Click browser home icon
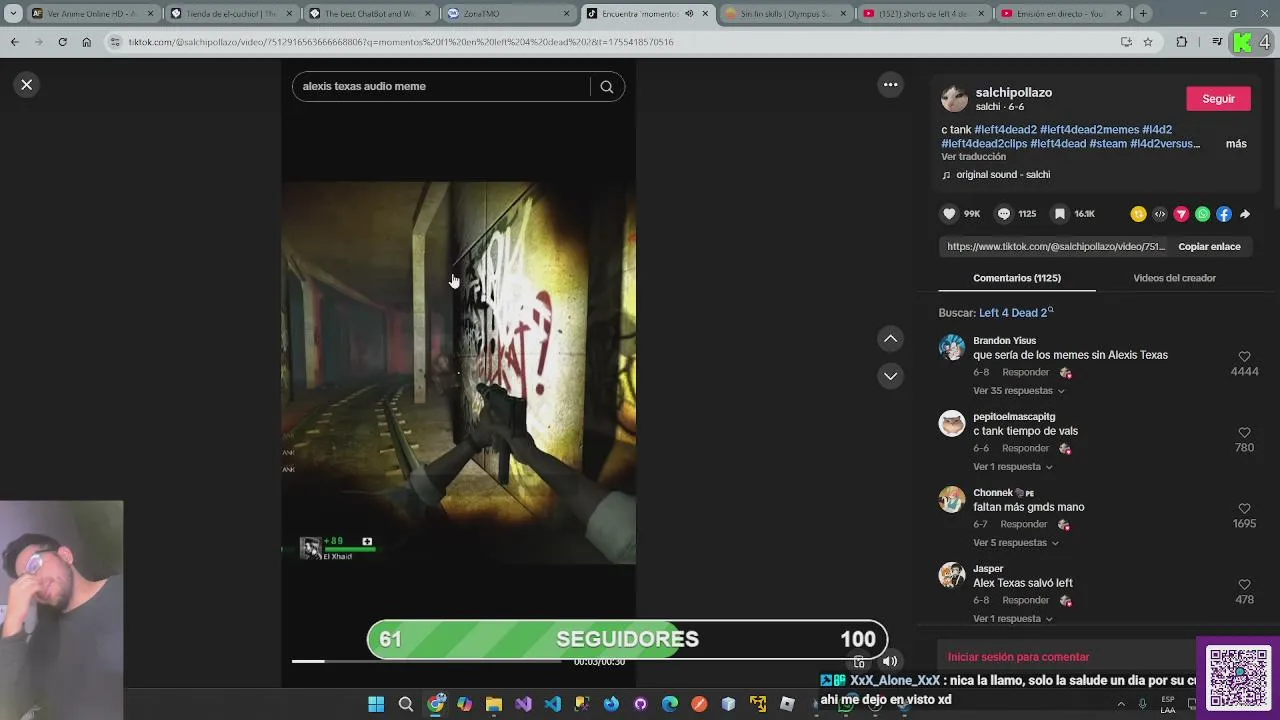This screenshot has height=720, width=1280. tap(86, 42)
